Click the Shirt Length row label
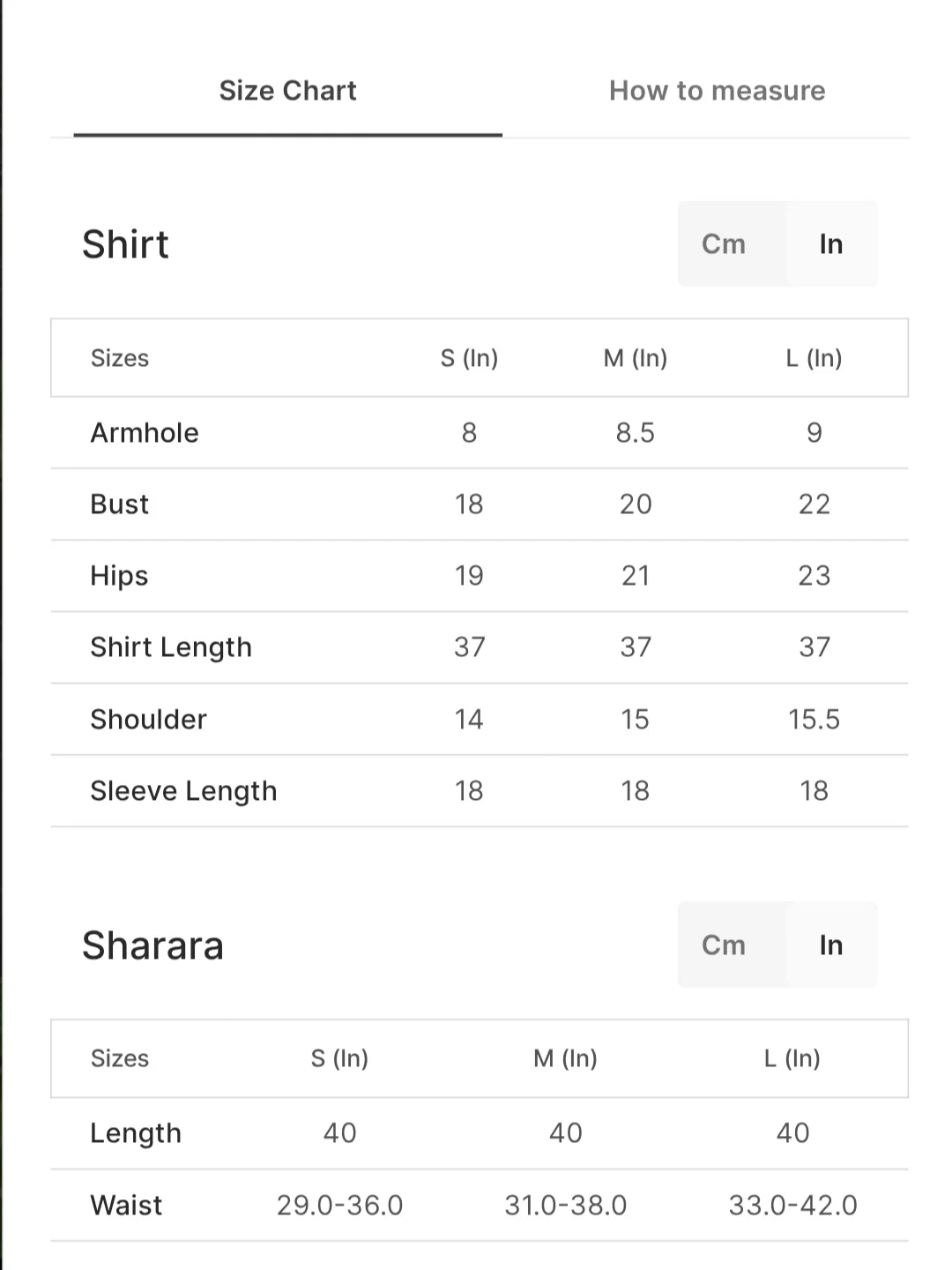Viewport: 952px width, 1270px height. [171, 647]
